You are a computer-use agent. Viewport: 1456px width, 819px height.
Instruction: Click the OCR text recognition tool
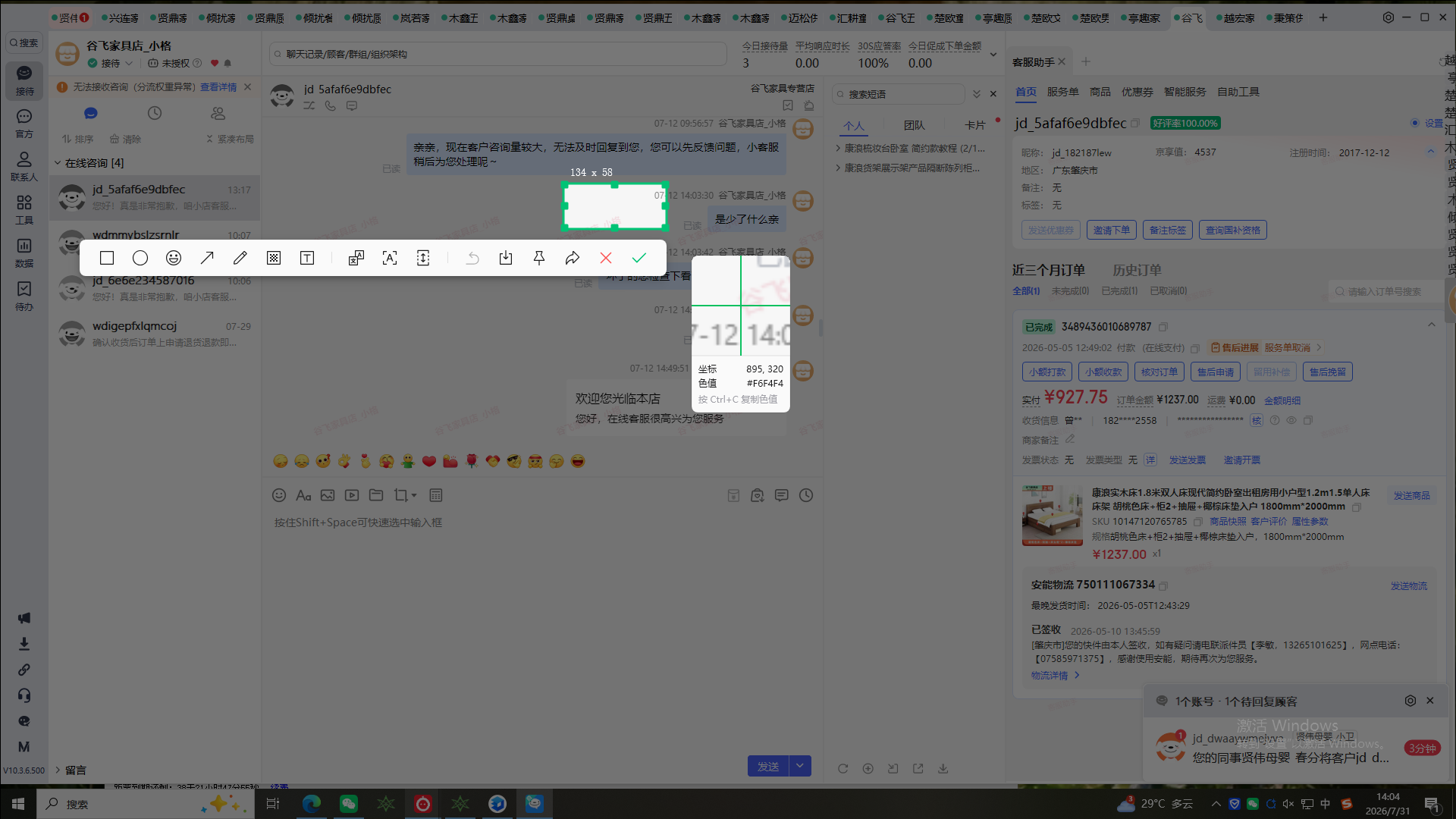coord(390,259)
